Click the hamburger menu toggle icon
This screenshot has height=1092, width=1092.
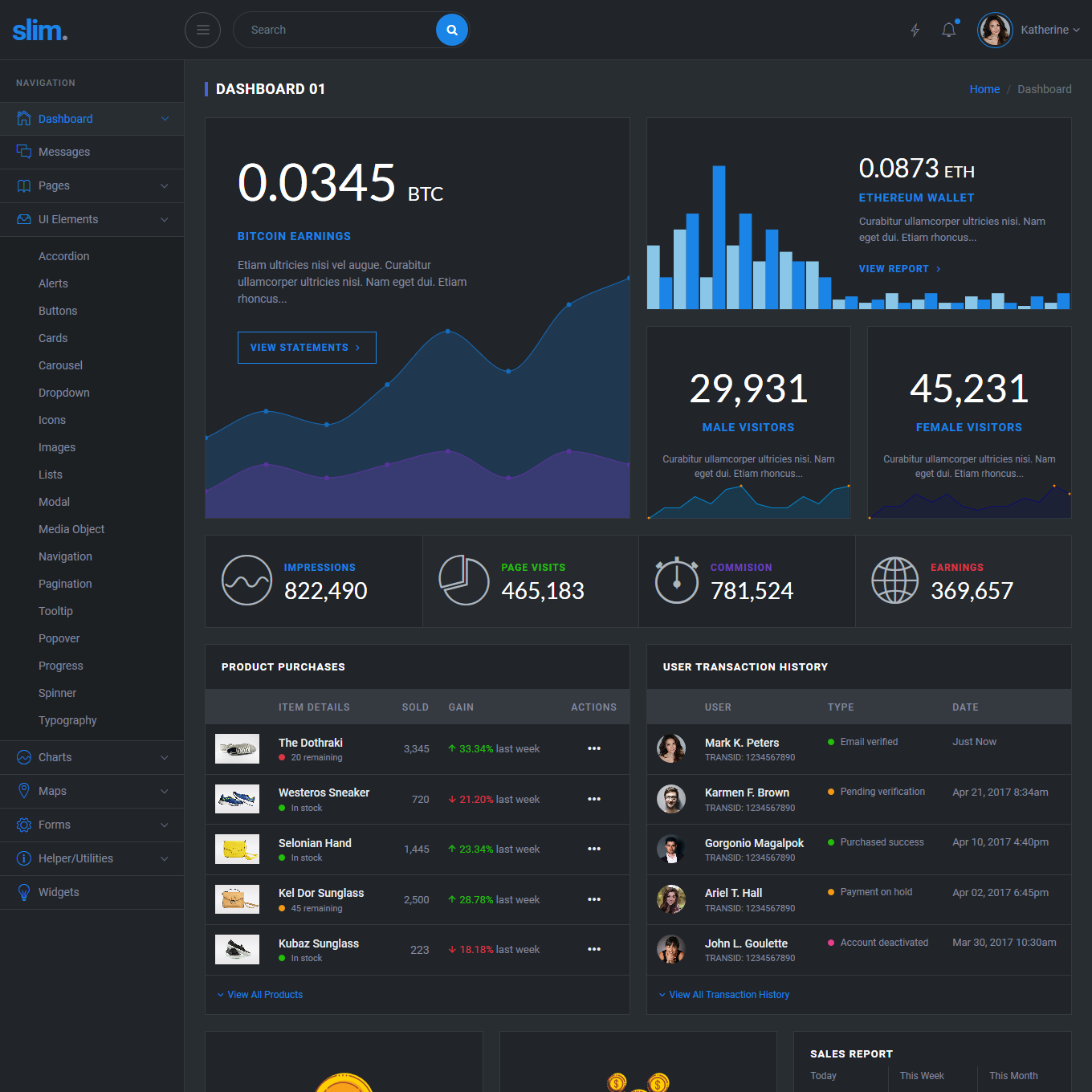pos(202,30)
